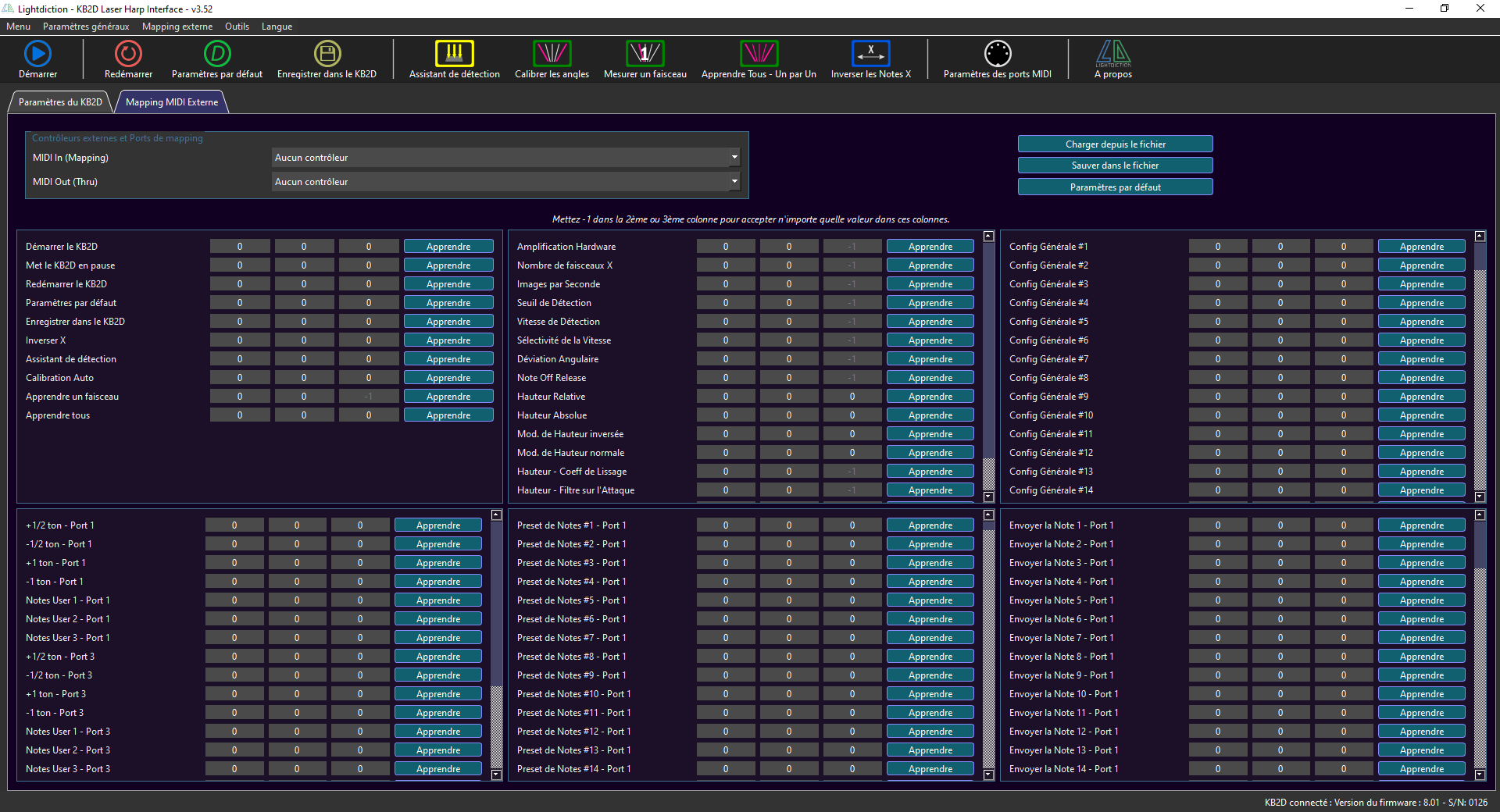Click Sauver dans le fichier
The width and height of the screenshot is (1500, 812).
(1115, 165)
